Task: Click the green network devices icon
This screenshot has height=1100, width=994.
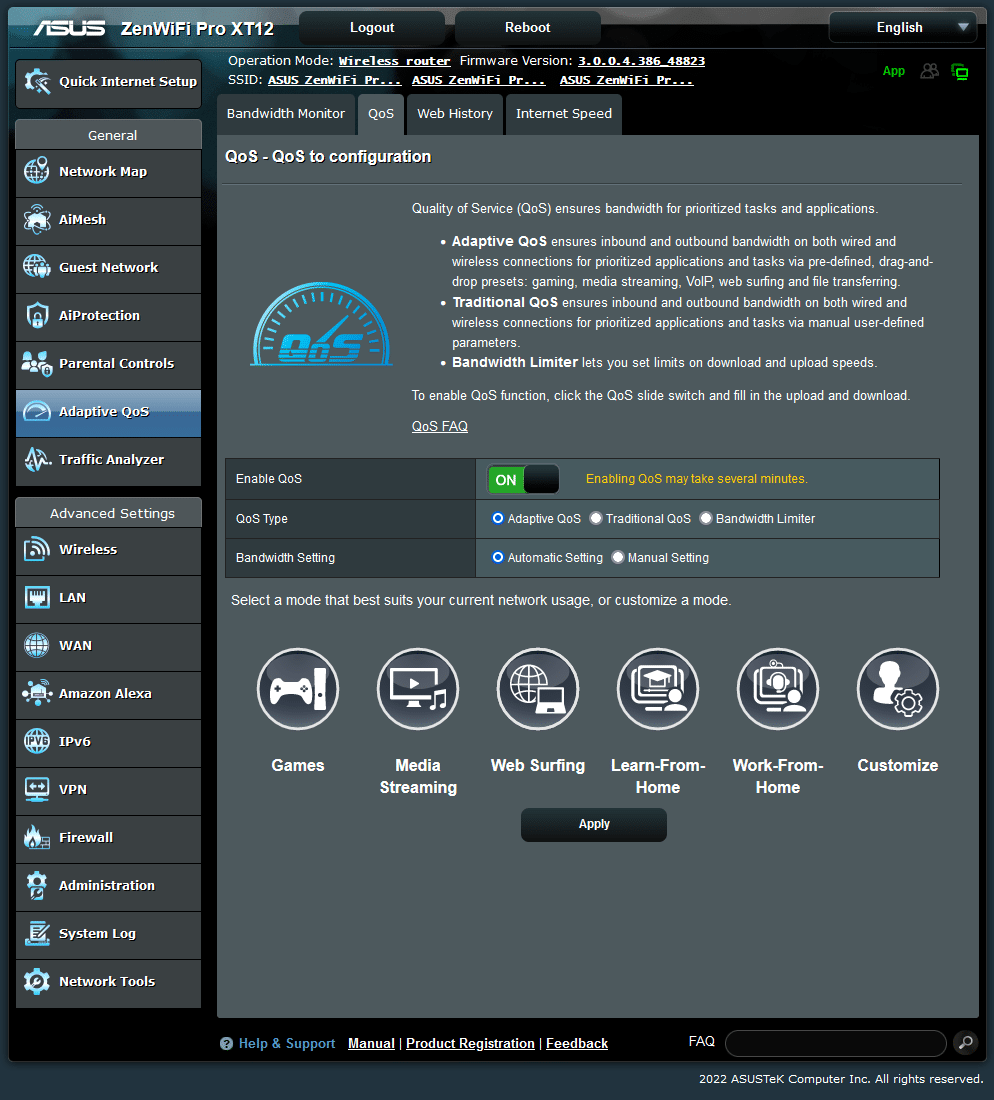Action: 960,71
